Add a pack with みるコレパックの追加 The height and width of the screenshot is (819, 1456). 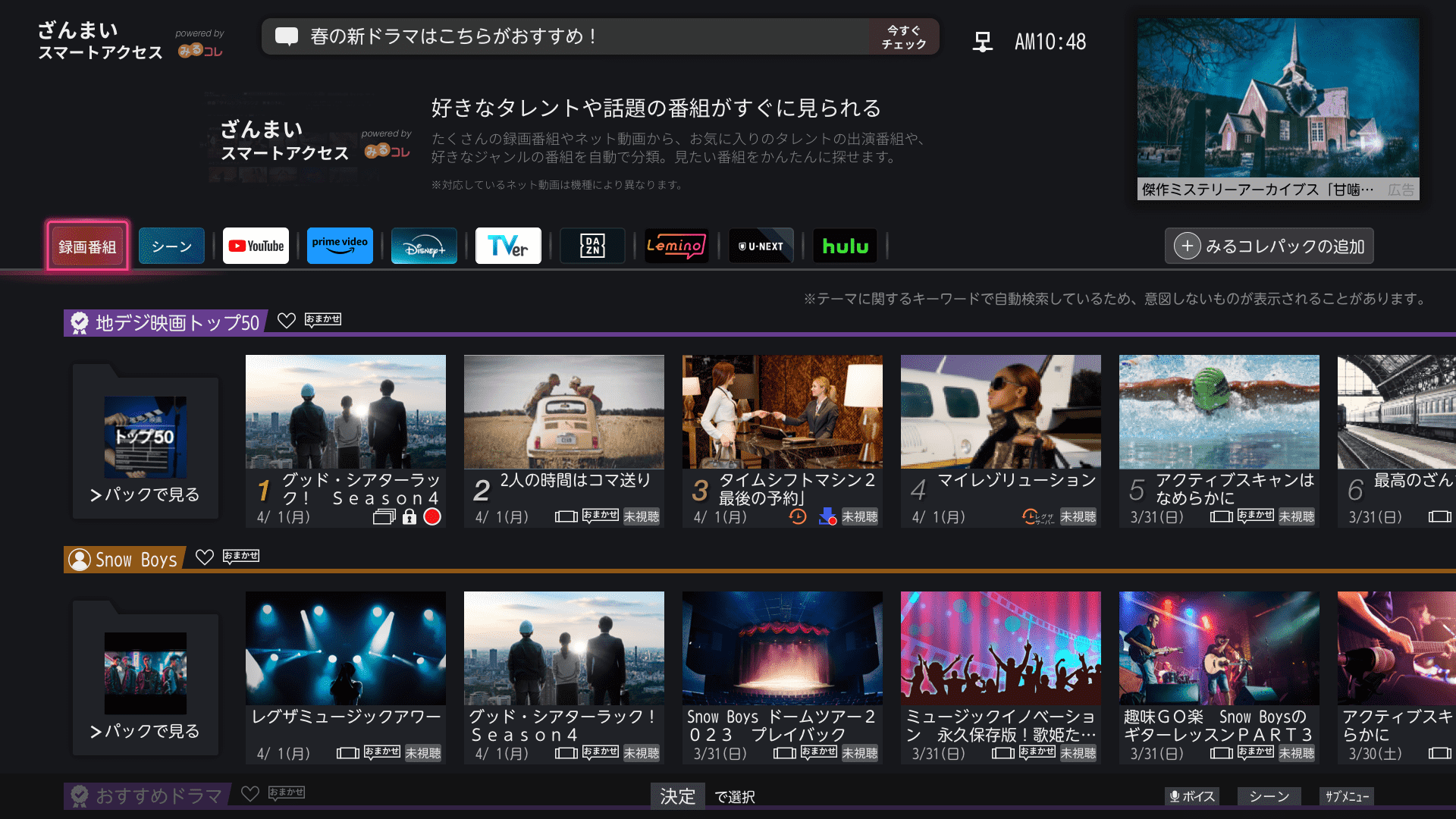point(1269,245)
